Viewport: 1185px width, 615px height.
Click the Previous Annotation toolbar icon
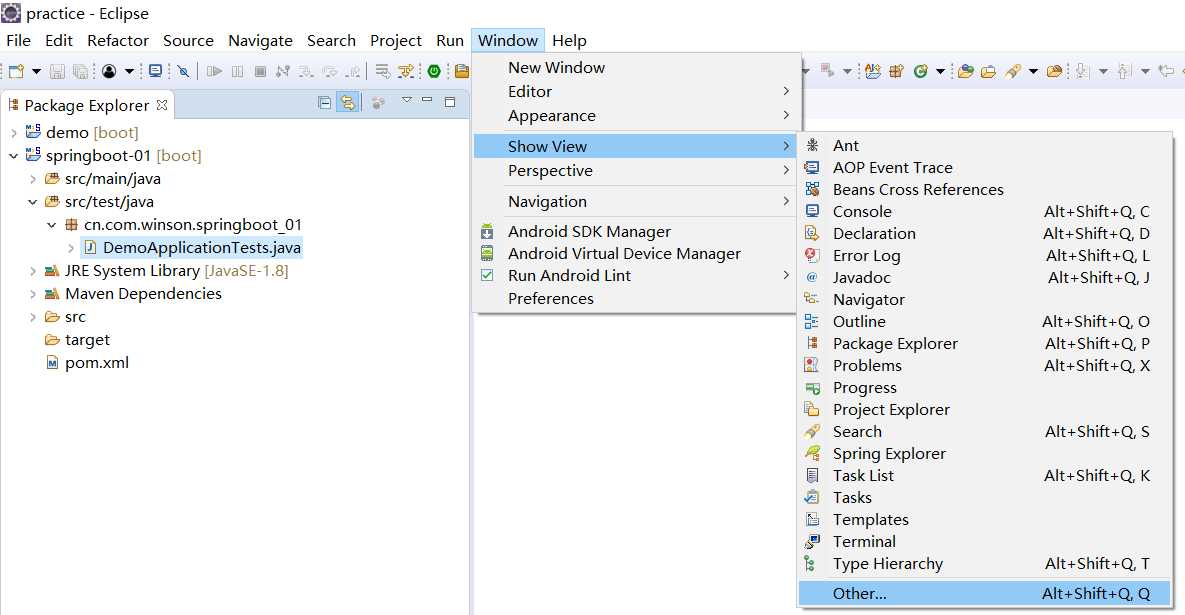(x=1125, y=71)
